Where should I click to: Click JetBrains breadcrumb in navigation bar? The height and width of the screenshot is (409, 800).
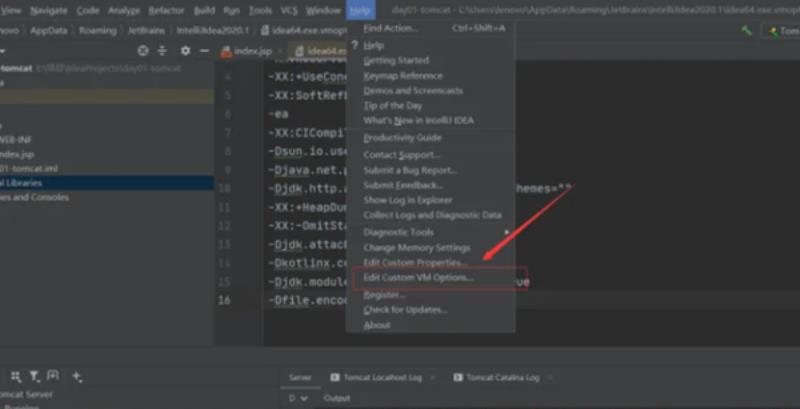click(146, 31)
